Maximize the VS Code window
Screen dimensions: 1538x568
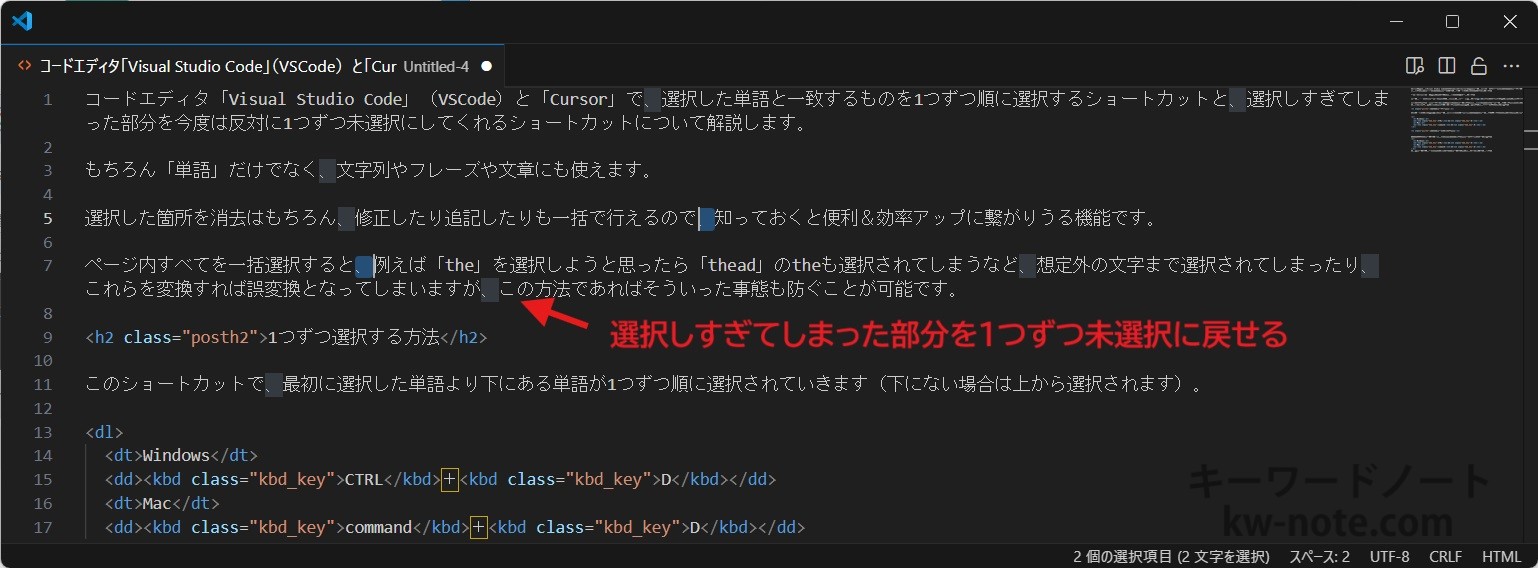pos(1452,21)
